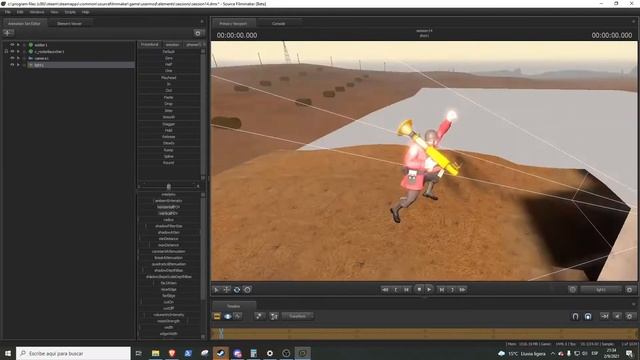Viewport: 640px width, 360px height.
Task: Apply the Smooth procedural preset
Action: (x=169, y=117)
